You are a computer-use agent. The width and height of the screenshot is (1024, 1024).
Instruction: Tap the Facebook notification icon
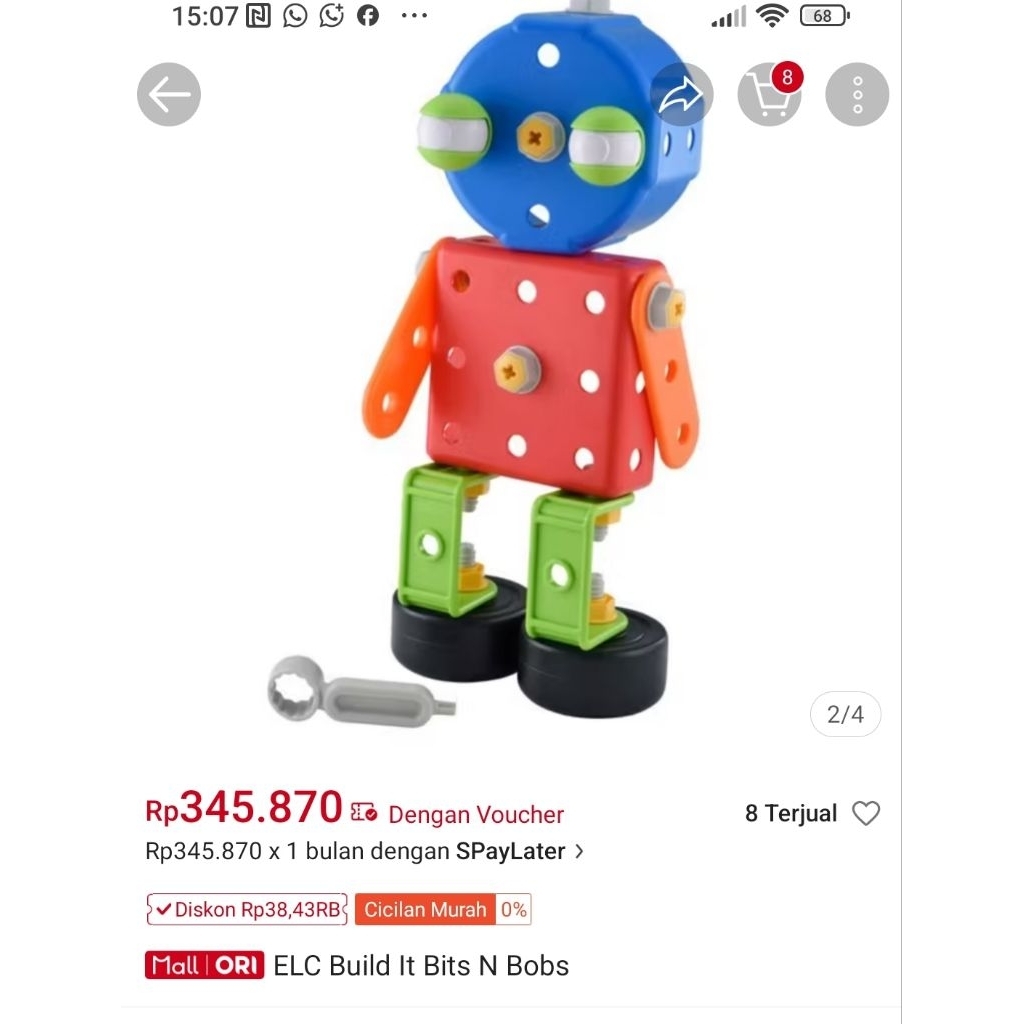368,16
